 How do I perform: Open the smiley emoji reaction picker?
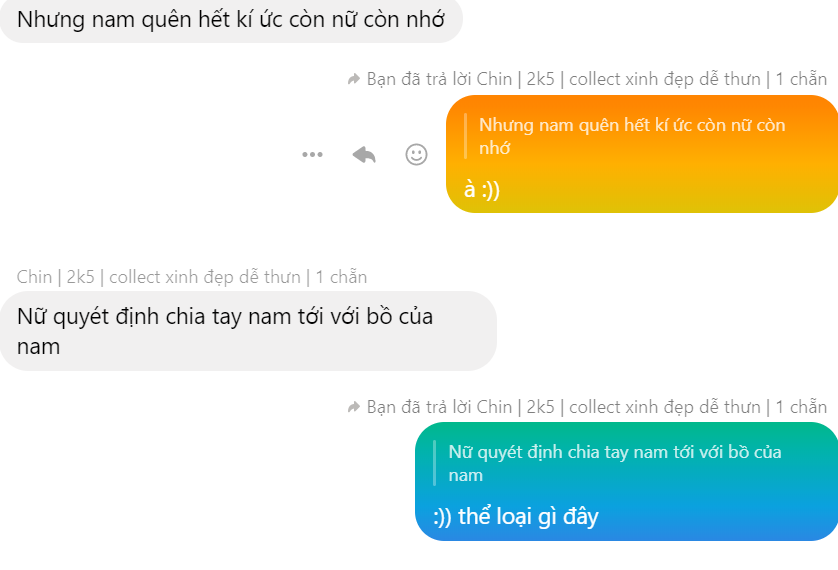(416, 155)
